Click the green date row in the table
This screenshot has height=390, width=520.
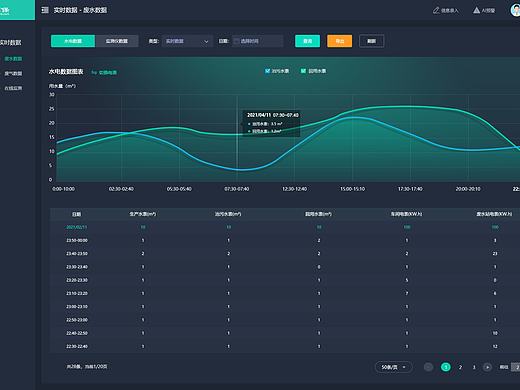pos(285,227)
